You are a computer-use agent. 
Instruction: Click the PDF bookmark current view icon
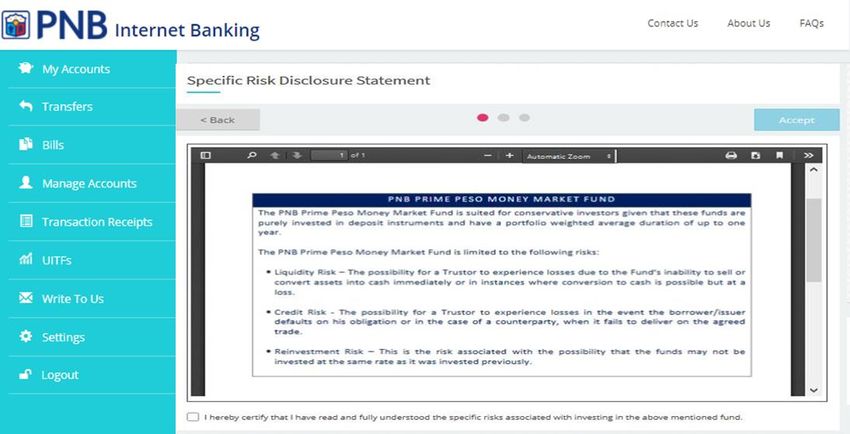[x=780, y=156]
